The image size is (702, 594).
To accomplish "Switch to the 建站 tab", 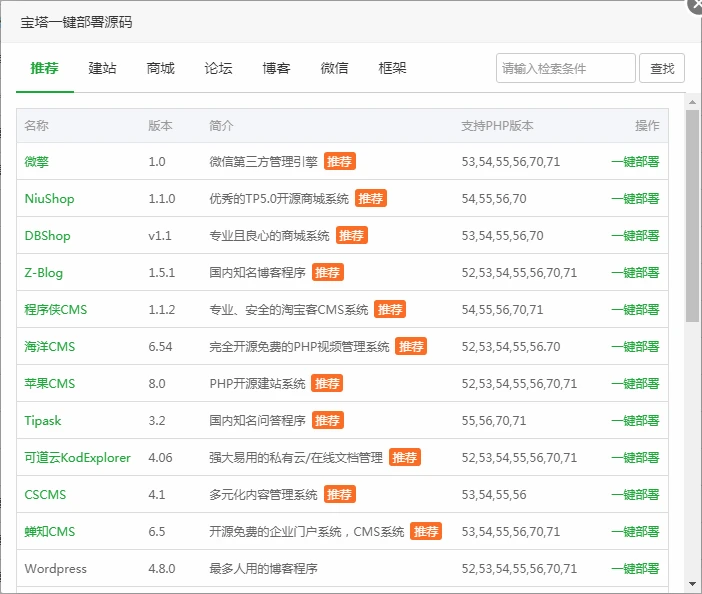I will click(x=103, y=68).
